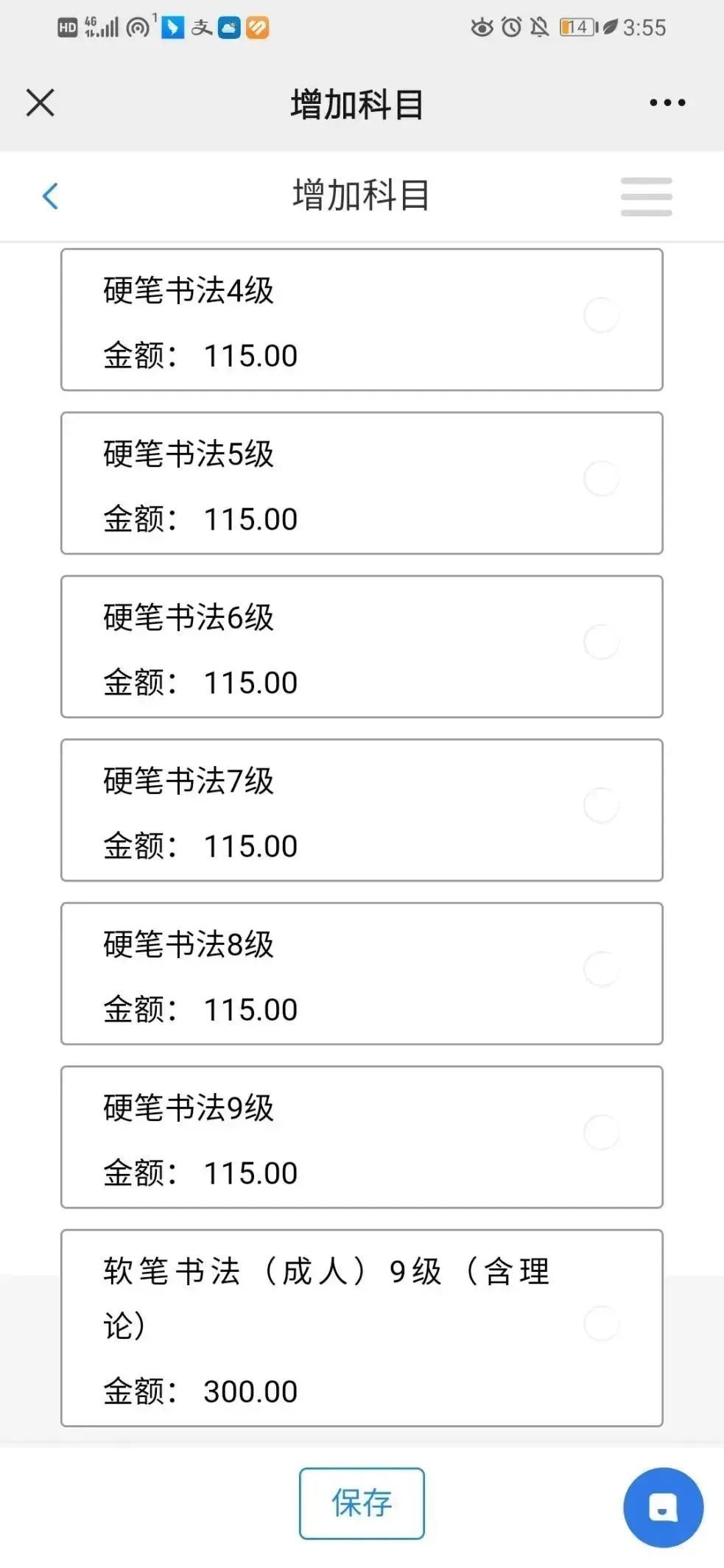The image size is (724, 1568).
Task: Tap the muted bell status icon
Action: click(540, 27)
